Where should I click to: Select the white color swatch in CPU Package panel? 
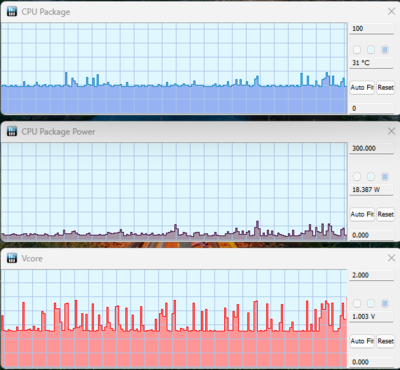(x=357, y=50)
